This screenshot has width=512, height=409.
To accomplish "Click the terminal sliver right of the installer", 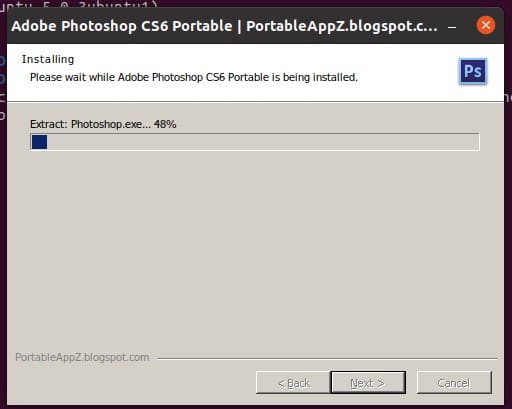I will (x=508, y=200).
